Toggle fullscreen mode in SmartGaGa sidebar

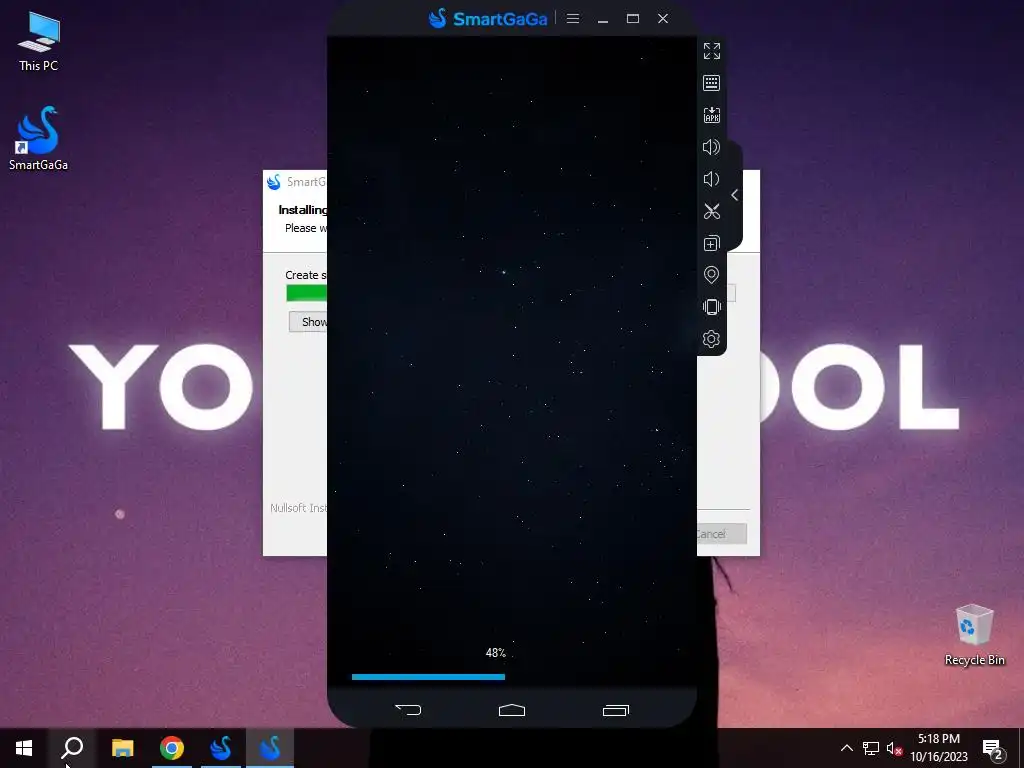click(711, 51)
